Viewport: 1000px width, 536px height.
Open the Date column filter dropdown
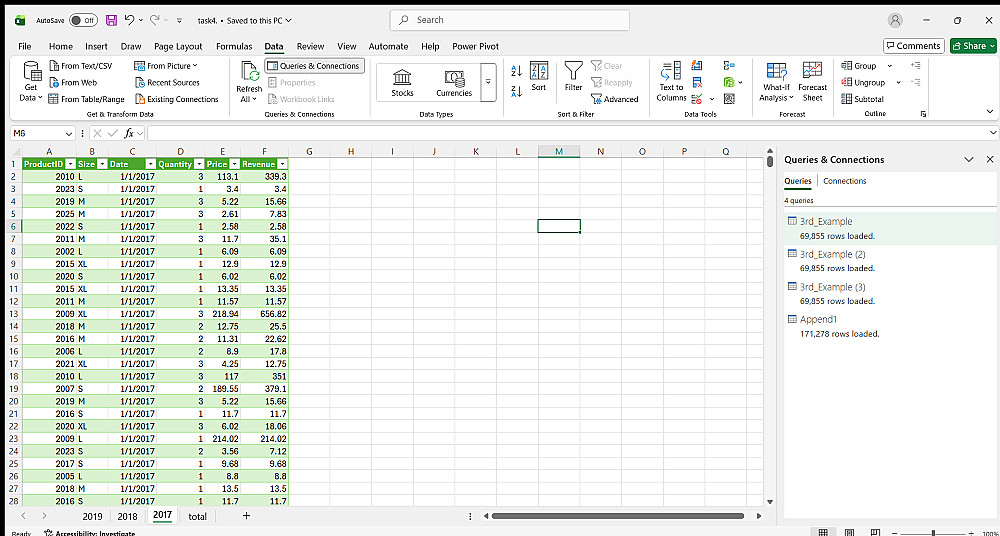151,164
